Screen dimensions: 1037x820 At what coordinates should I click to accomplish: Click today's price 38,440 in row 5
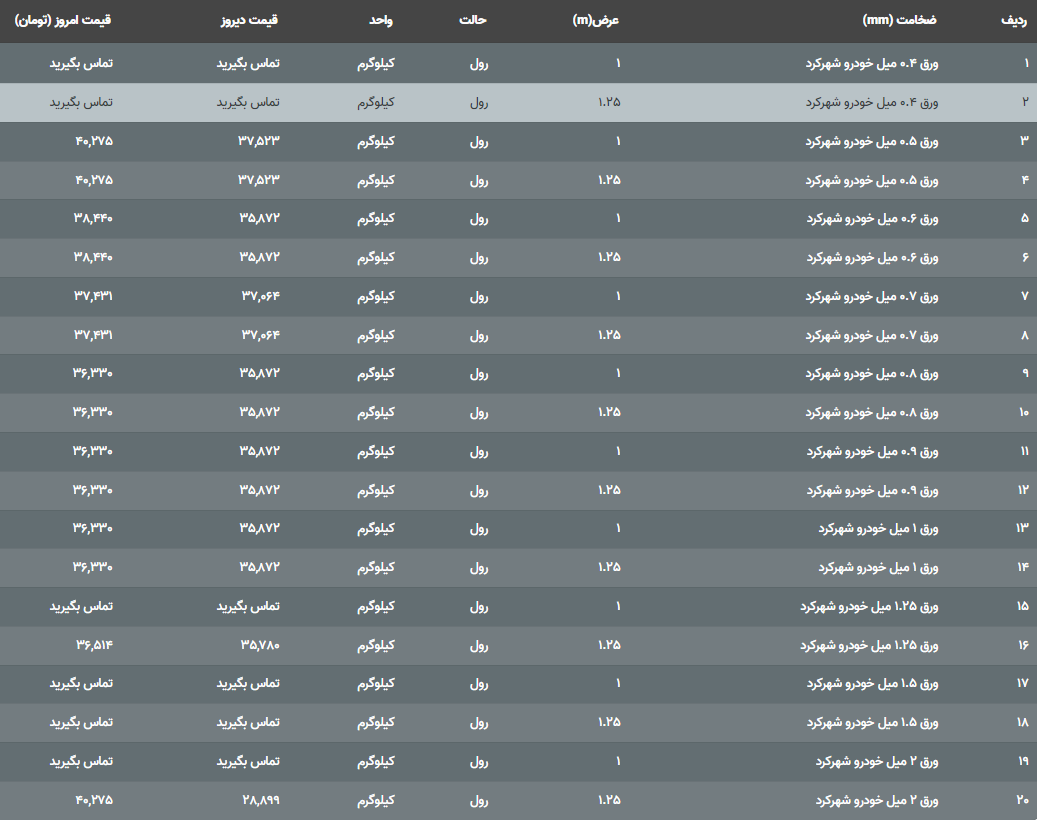(x=93, y=218)
